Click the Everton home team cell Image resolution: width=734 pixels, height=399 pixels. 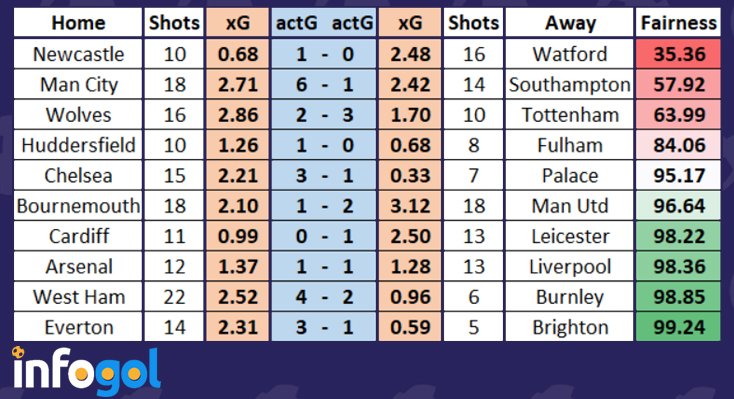pyautogui.click(x=78, y=327)
